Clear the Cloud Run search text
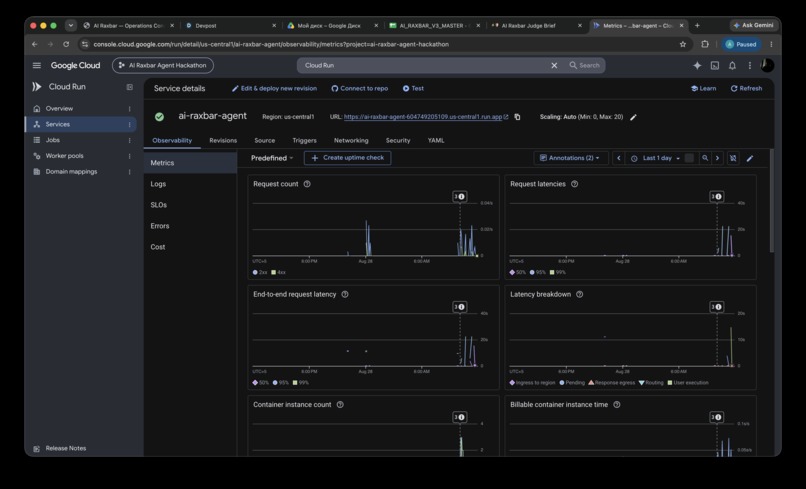 (554, 65)
